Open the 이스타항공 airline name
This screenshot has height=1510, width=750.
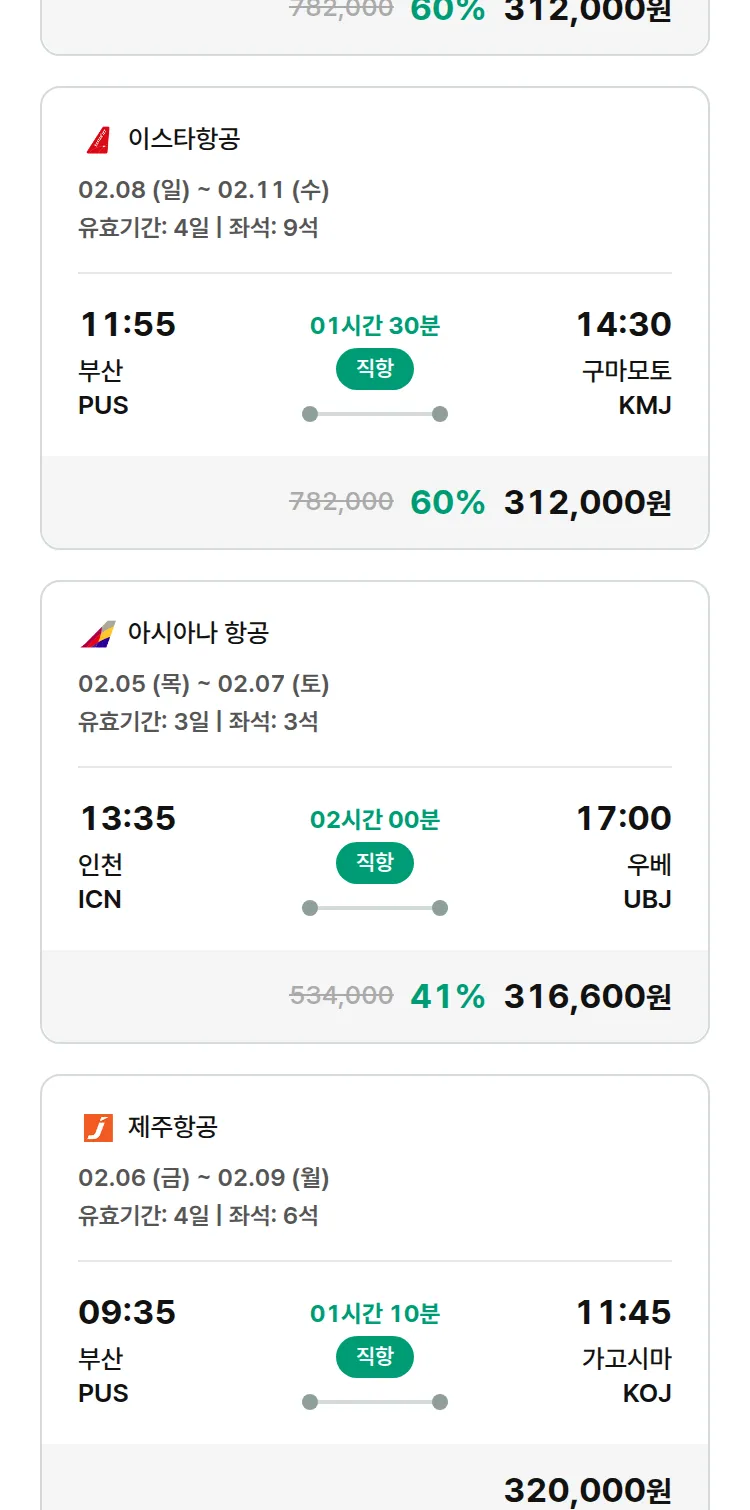[x=184, y=139]
